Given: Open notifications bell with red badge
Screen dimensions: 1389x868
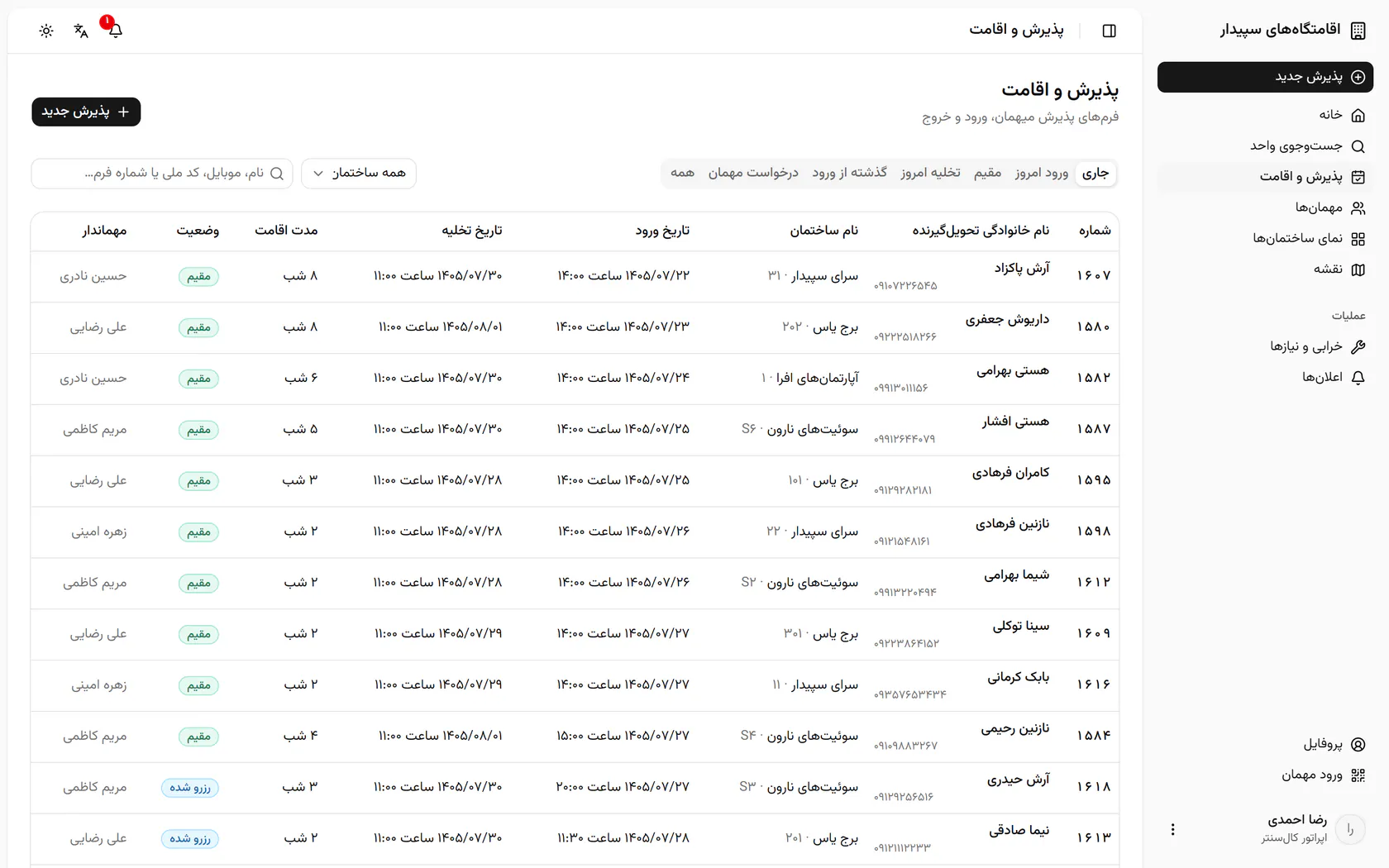Looking at the screenshot, I should [x=116, y=31].
